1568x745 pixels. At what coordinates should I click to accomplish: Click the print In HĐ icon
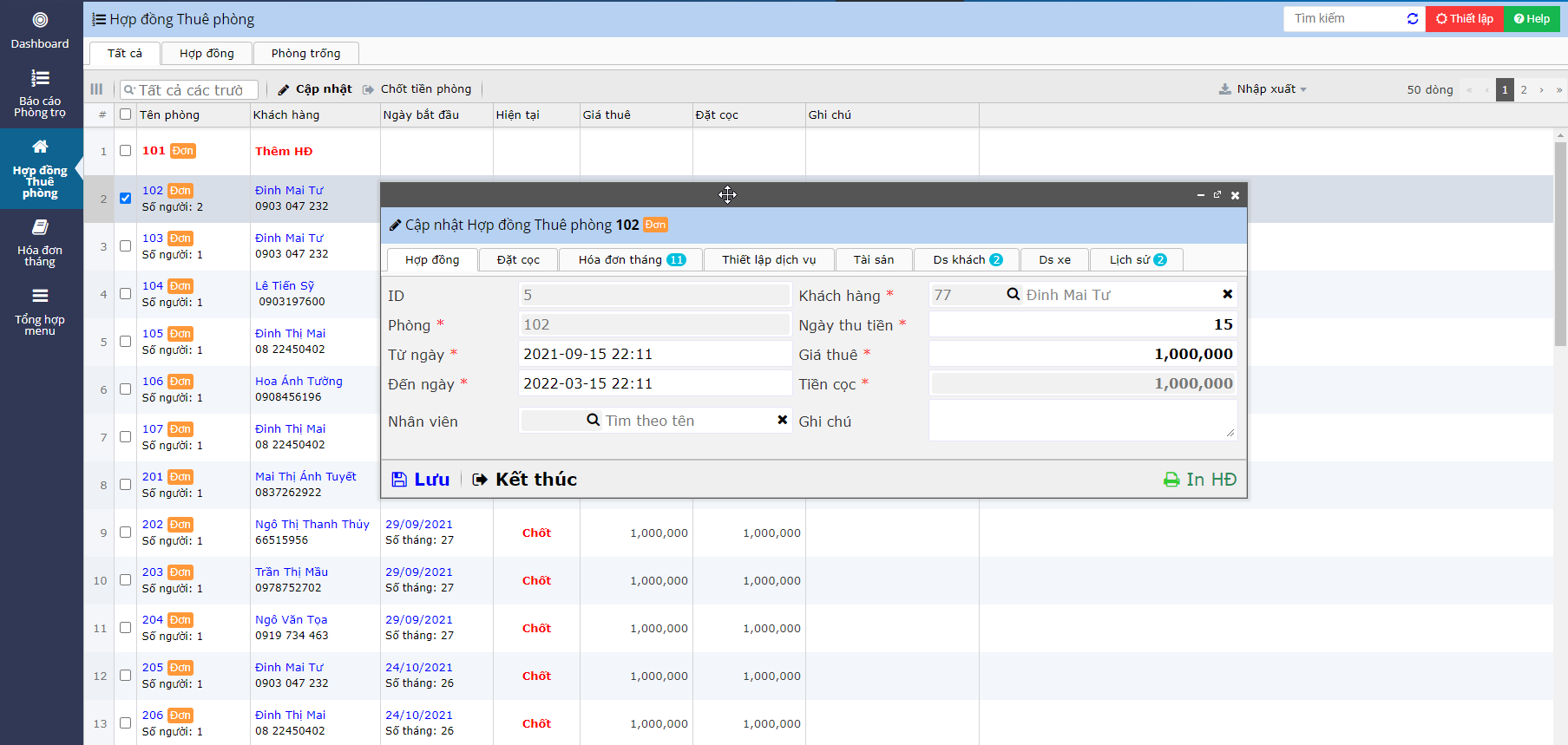[1171, 480]
